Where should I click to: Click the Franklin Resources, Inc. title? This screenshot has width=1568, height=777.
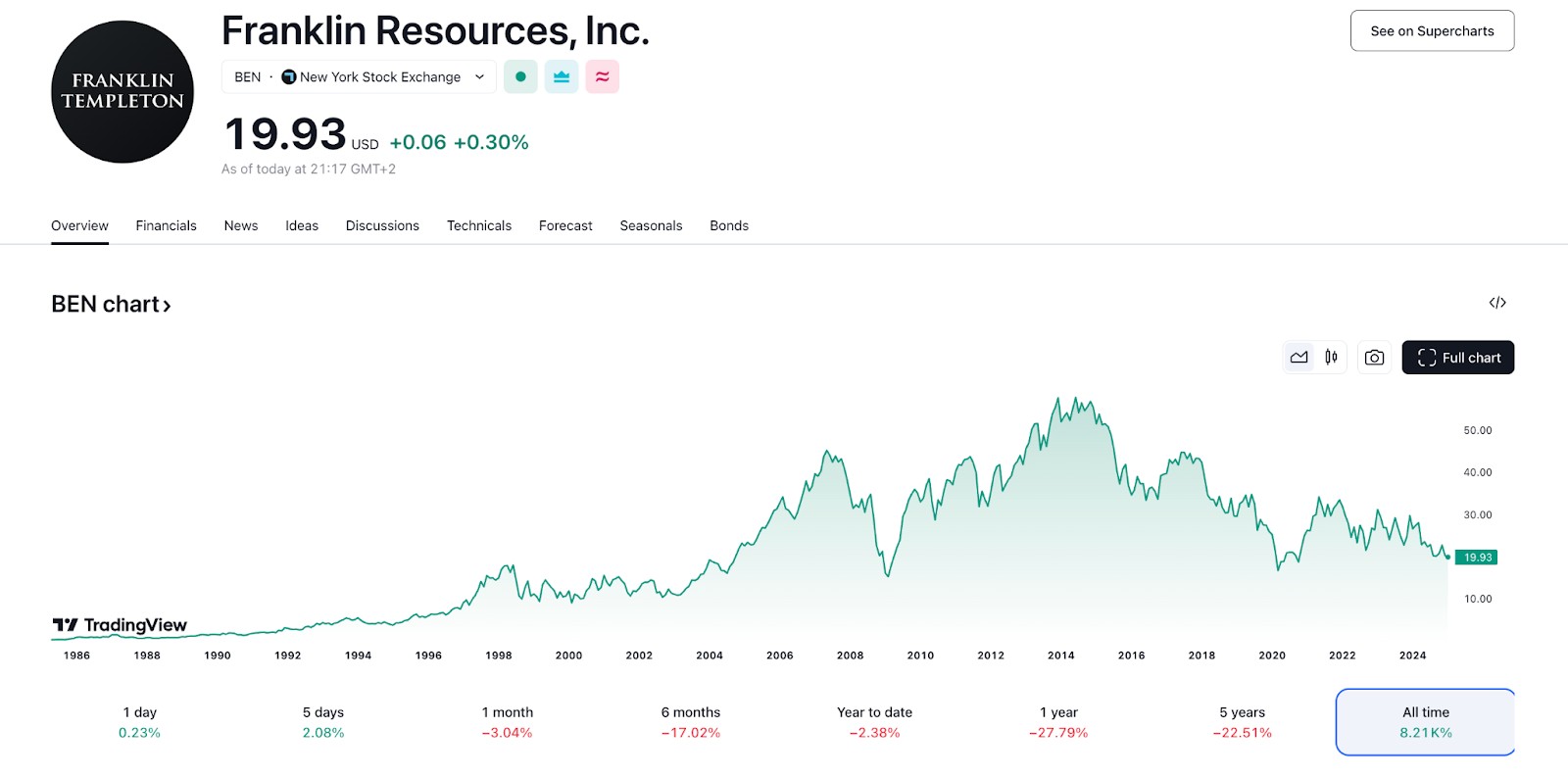tap(435, 31)
